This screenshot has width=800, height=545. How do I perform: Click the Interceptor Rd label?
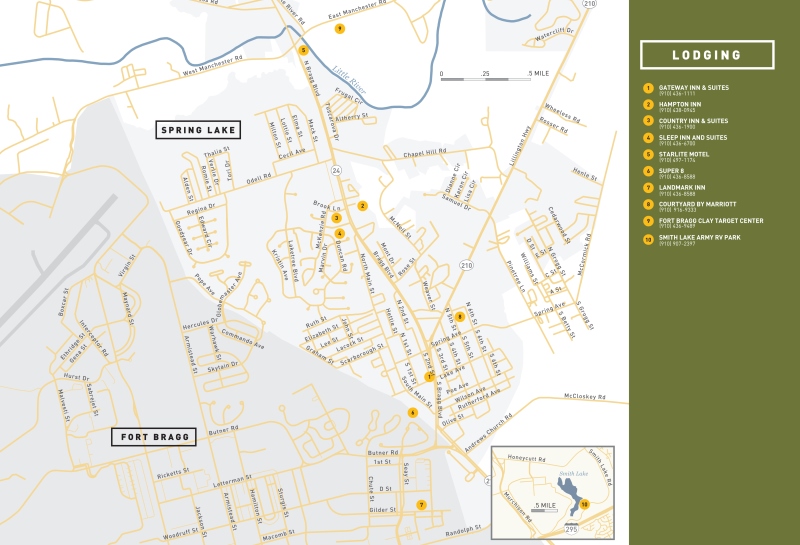click(x=94, y=338)
